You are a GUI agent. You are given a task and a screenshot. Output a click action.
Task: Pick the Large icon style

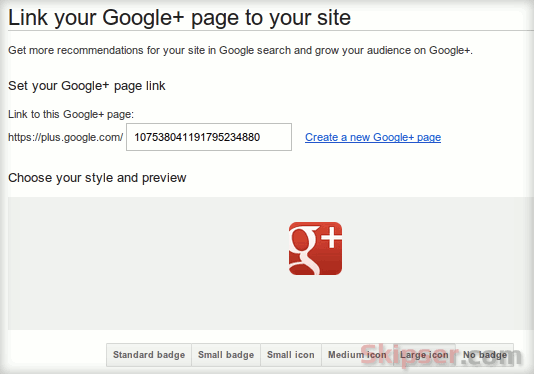click(424, 355)
